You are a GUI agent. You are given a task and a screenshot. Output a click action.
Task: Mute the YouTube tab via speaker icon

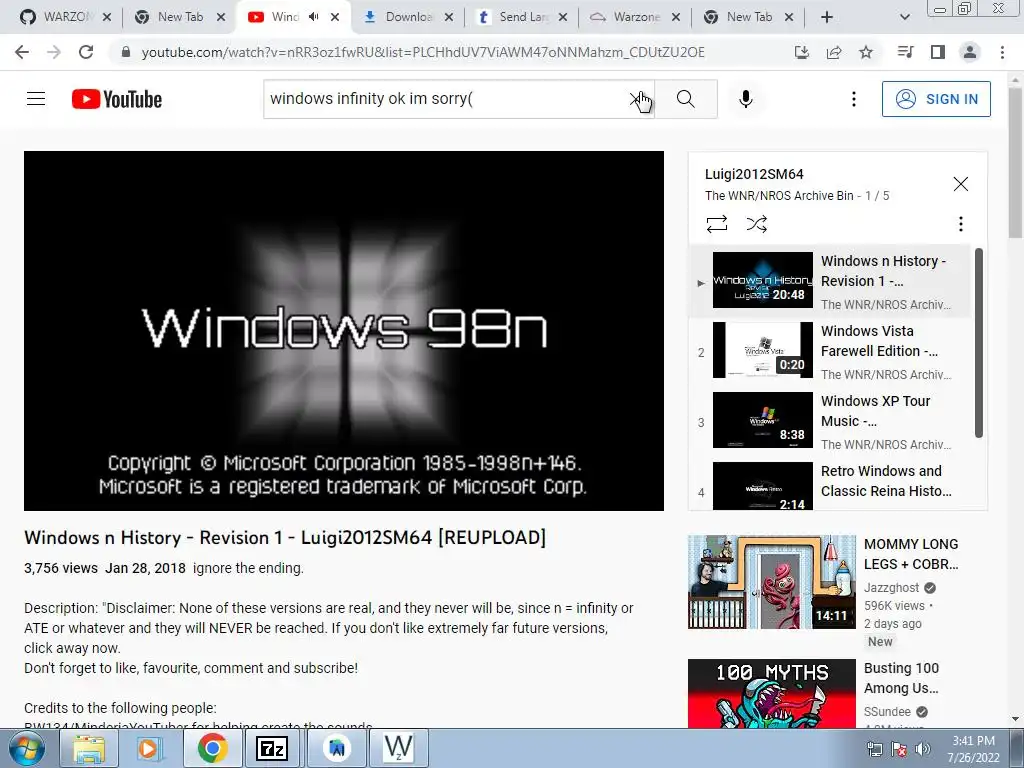(x=313, y=17)
